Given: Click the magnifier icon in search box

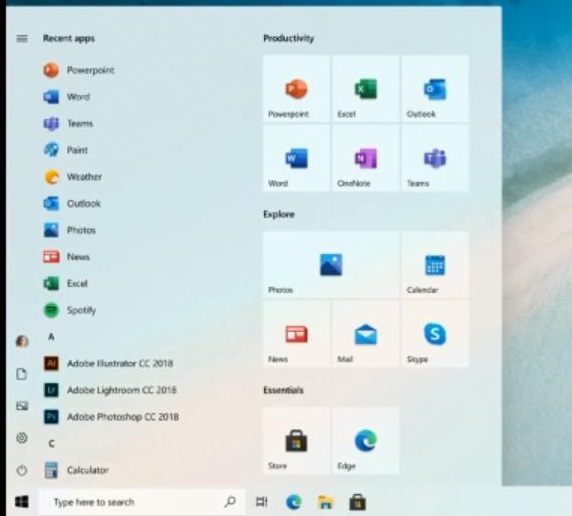Looking at the screenshot, I should 230,502.
